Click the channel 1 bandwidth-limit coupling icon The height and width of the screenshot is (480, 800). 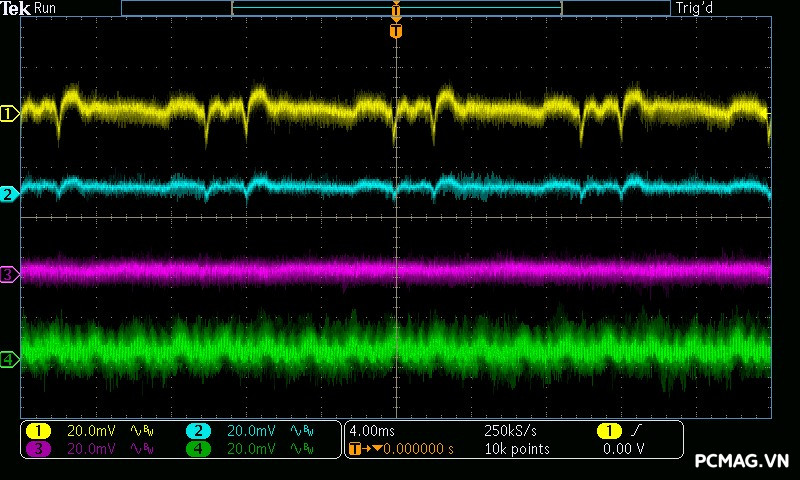pyautogui.click(x=142, y=430)
